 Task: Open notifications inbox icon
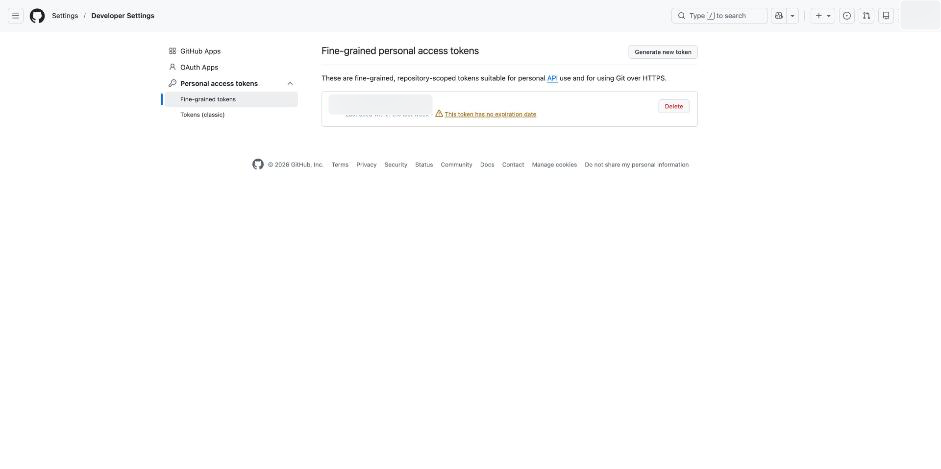pos(886,16)
